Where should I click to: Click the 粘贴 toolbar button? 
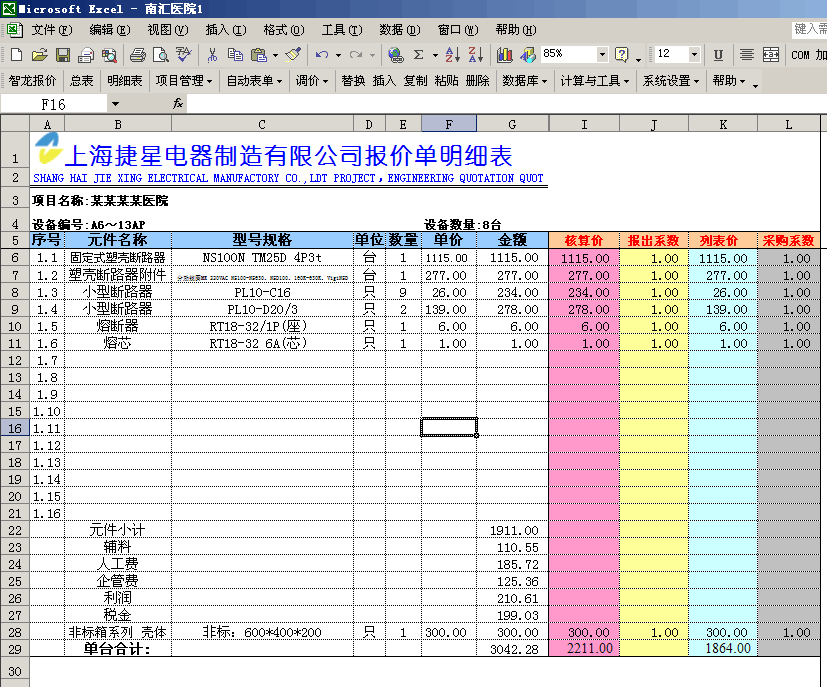(x=447, y=81)
